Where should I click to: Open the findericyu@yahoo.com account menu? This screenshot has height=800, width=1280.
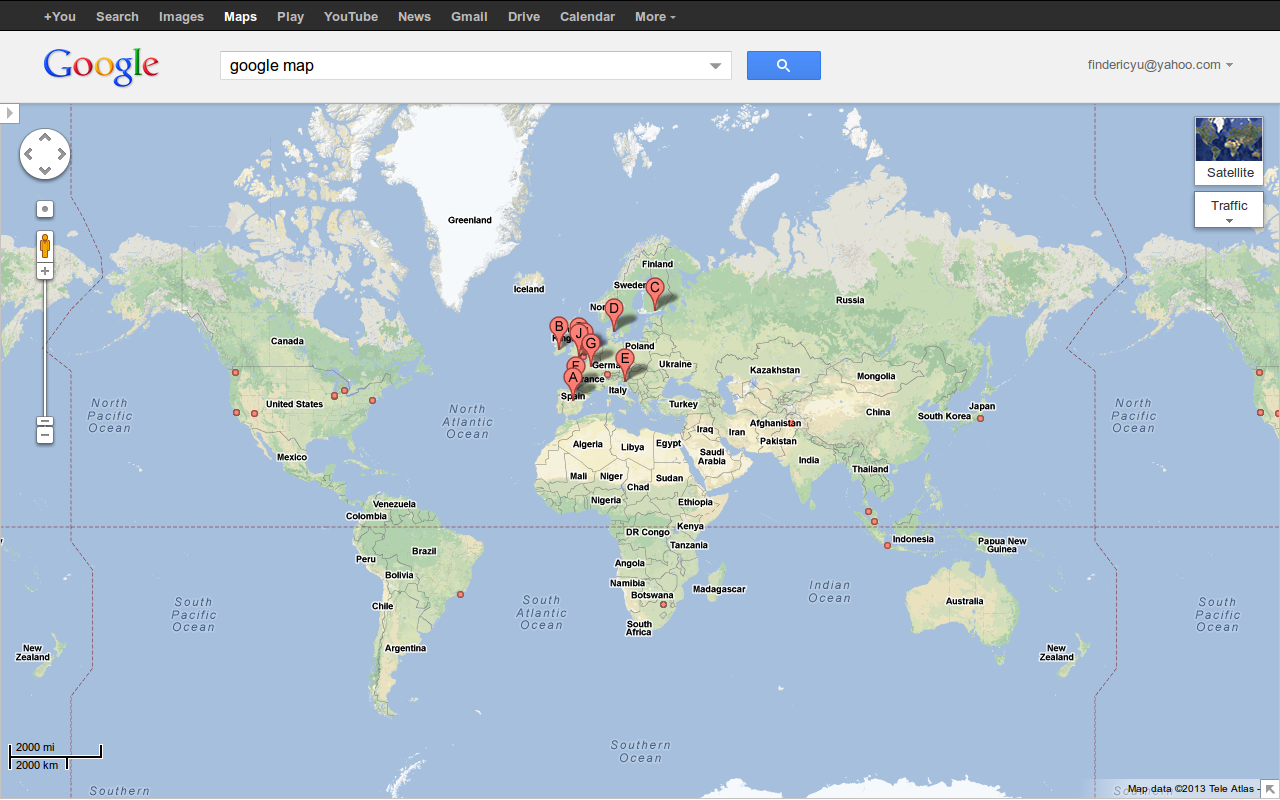[1160, 65]
